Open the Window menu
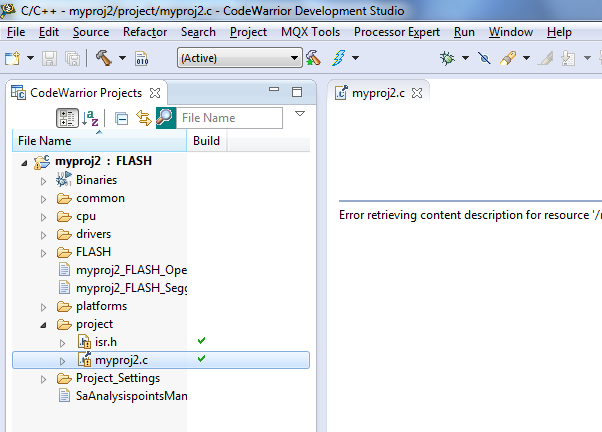The width and height of the screenshot is (602, 432). tap(511, 32)
